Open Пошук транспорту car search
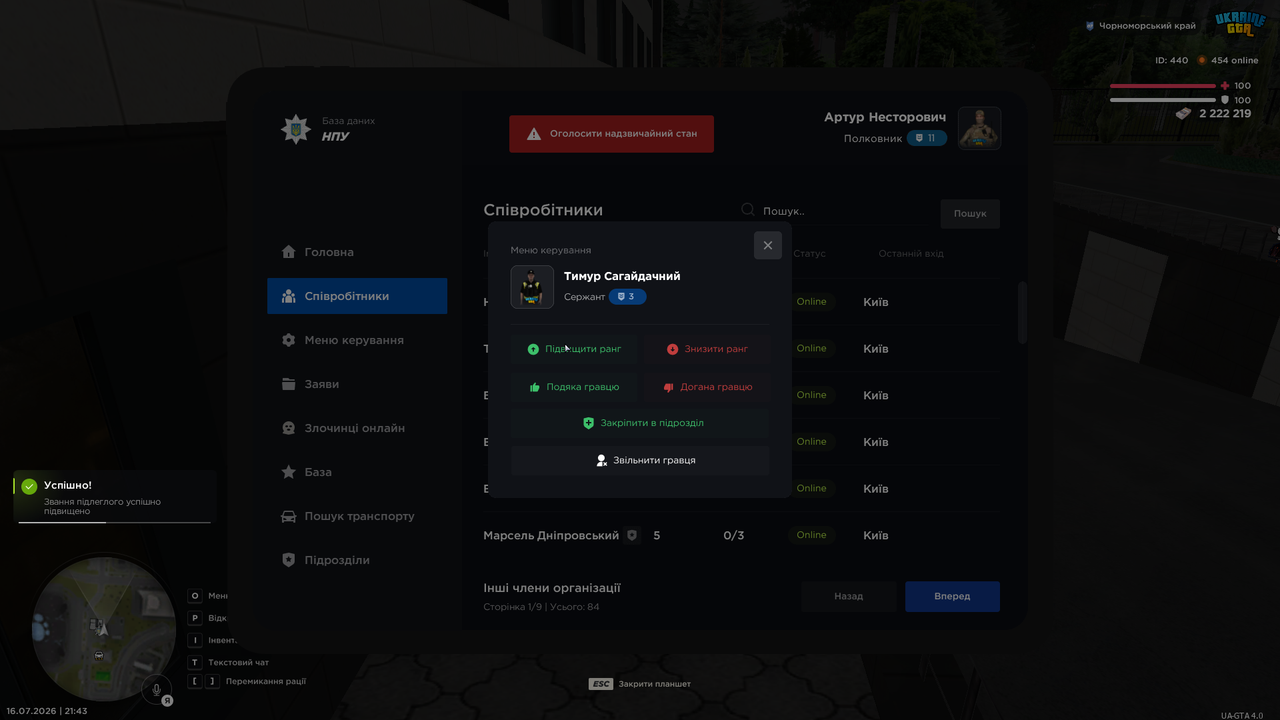 [x=357, y=516]
